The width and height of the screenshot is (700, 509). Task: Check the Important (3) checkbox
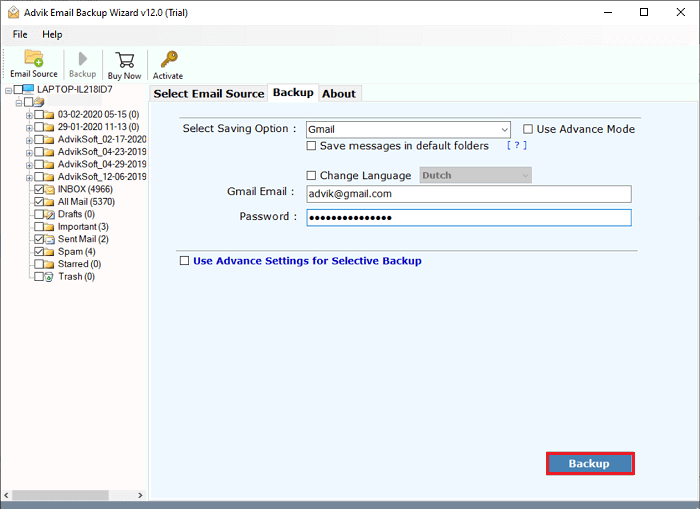point(39,227)
